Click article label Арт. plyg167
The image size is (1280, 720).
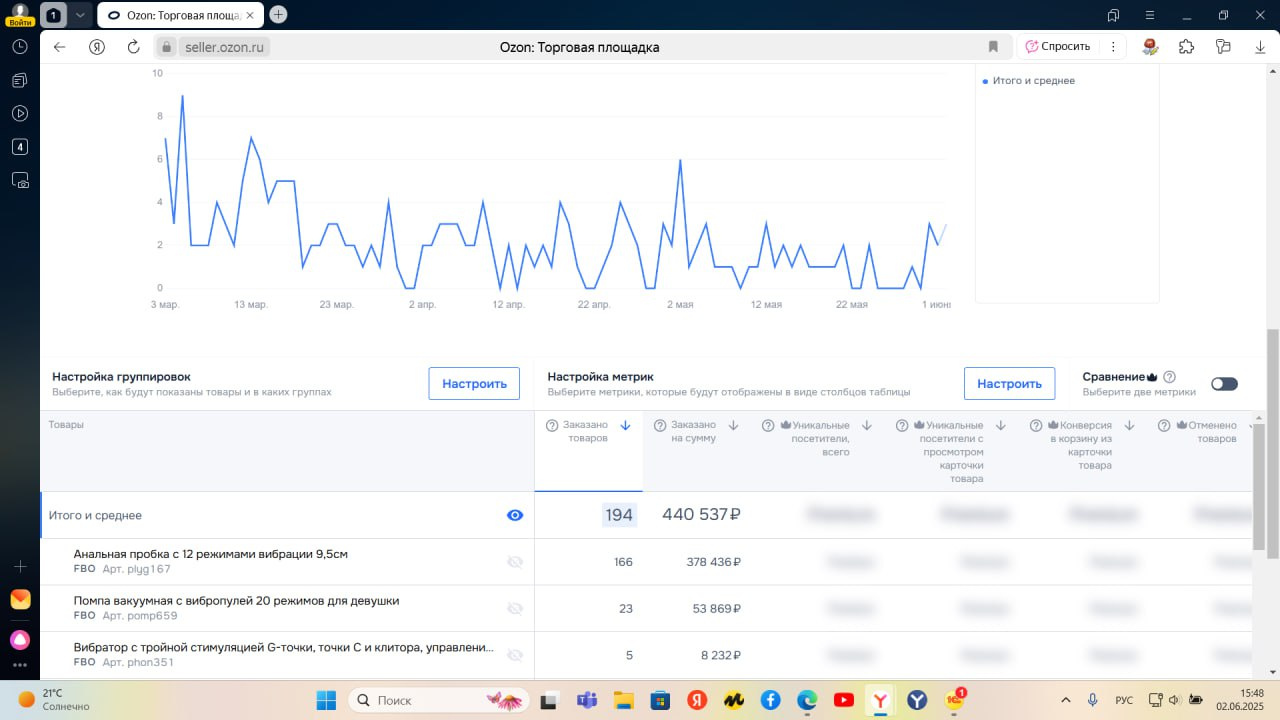click(136, 569)
